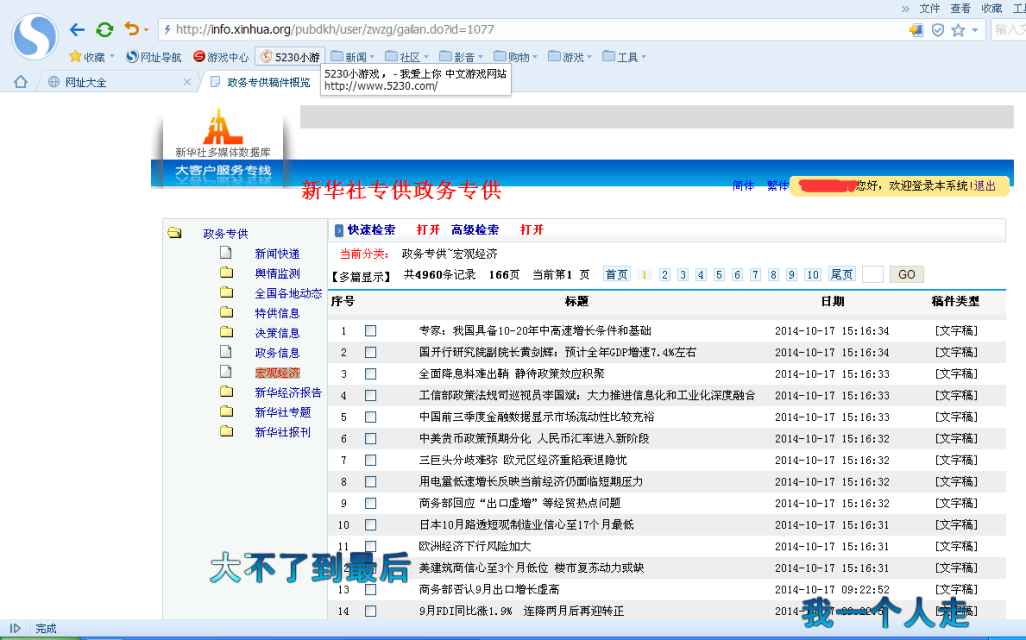Open 全国各地动态 in the sidebar

(x=289, y=293)
